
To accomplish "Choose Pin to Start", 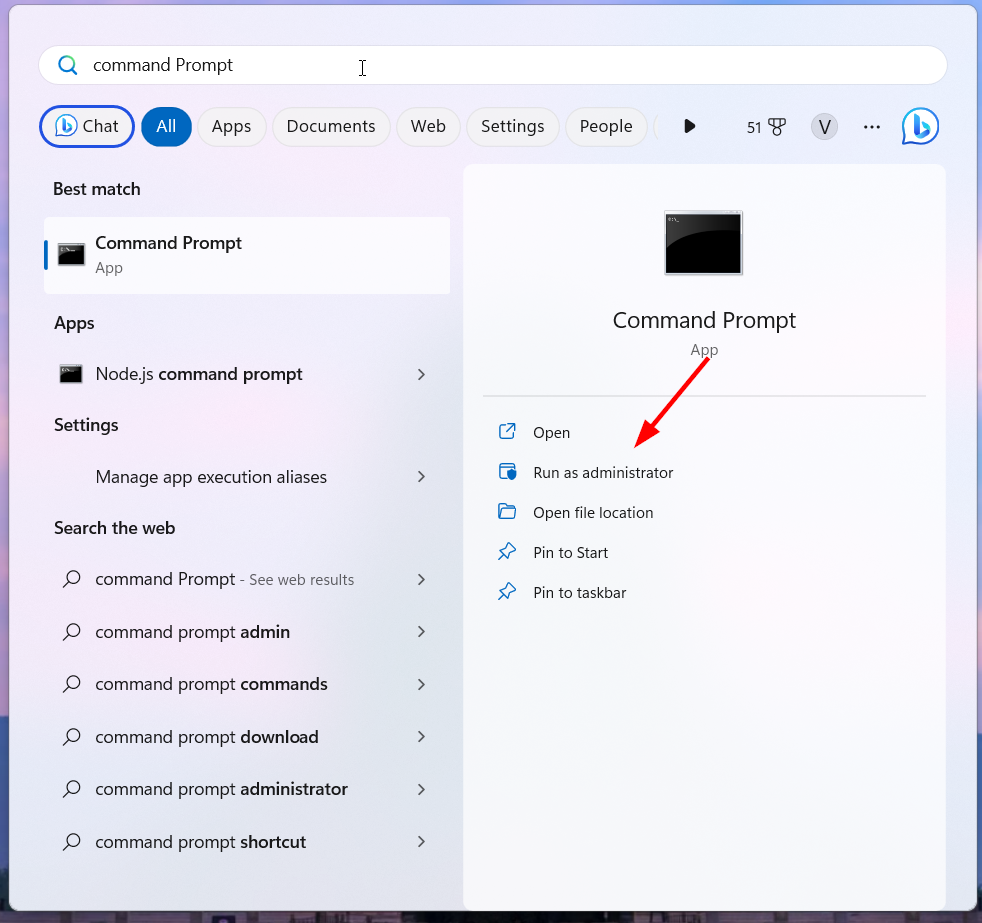I will tap(571, 553).
